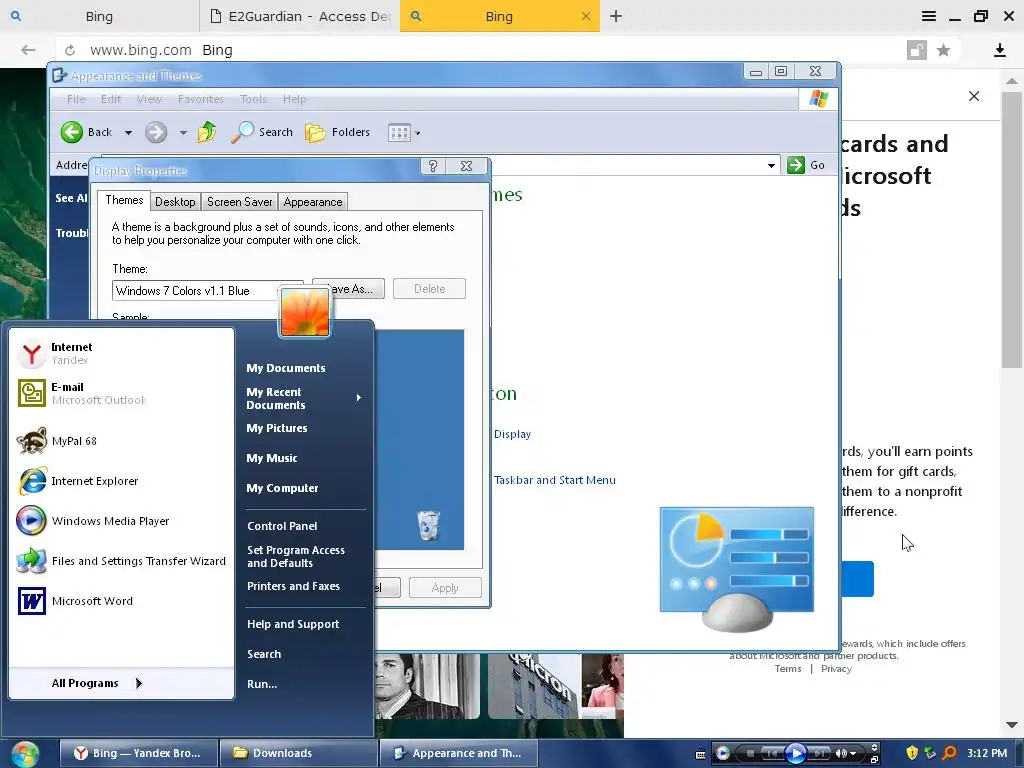Click browser back arrow in Yandex

click(28, 50)
